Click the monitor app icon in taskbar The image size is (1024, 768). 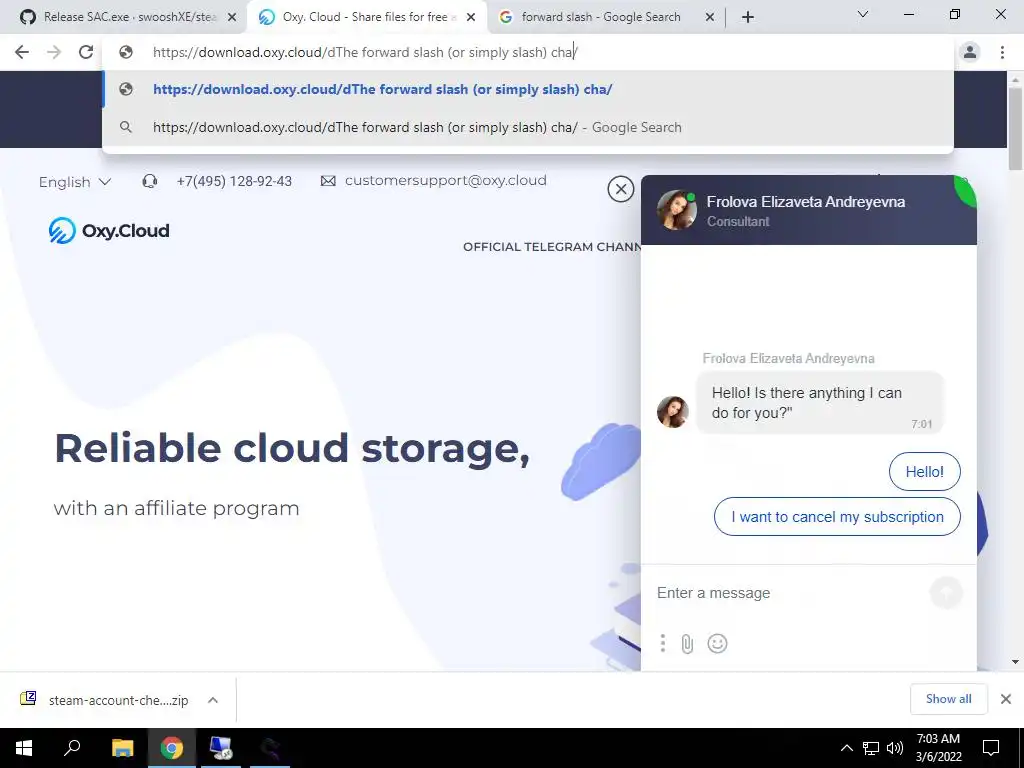221,748
